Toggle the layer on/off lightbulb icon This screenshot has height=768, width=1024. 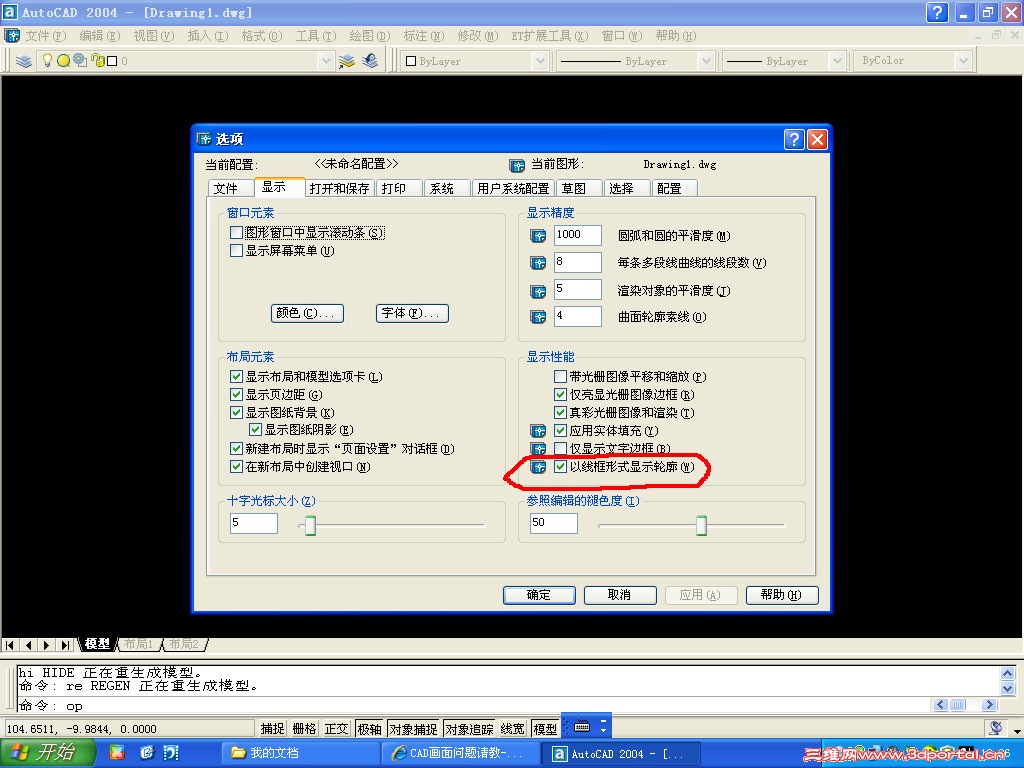[47, 60]
